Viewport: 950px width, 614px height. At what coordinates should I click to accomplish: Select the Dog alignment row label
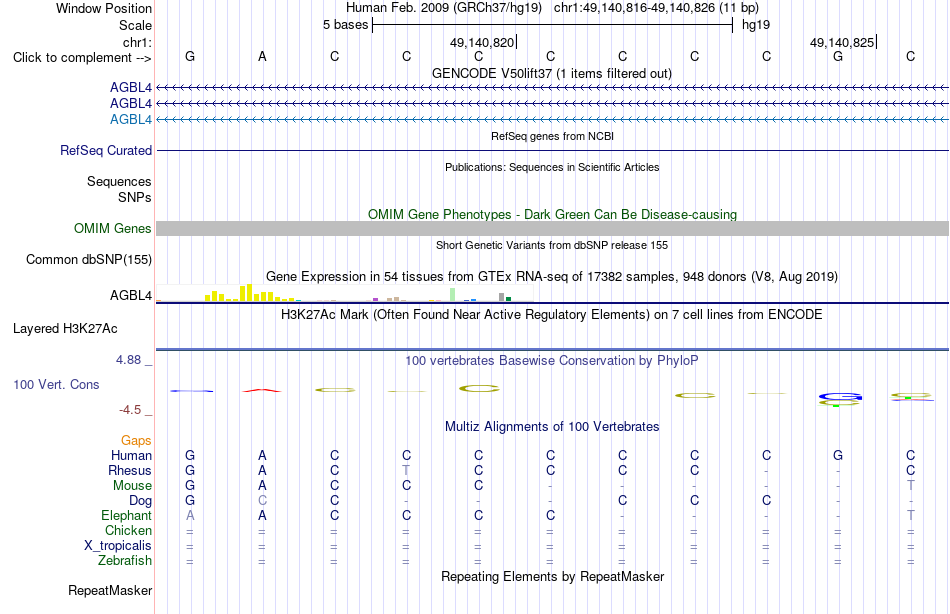(140, 501)
